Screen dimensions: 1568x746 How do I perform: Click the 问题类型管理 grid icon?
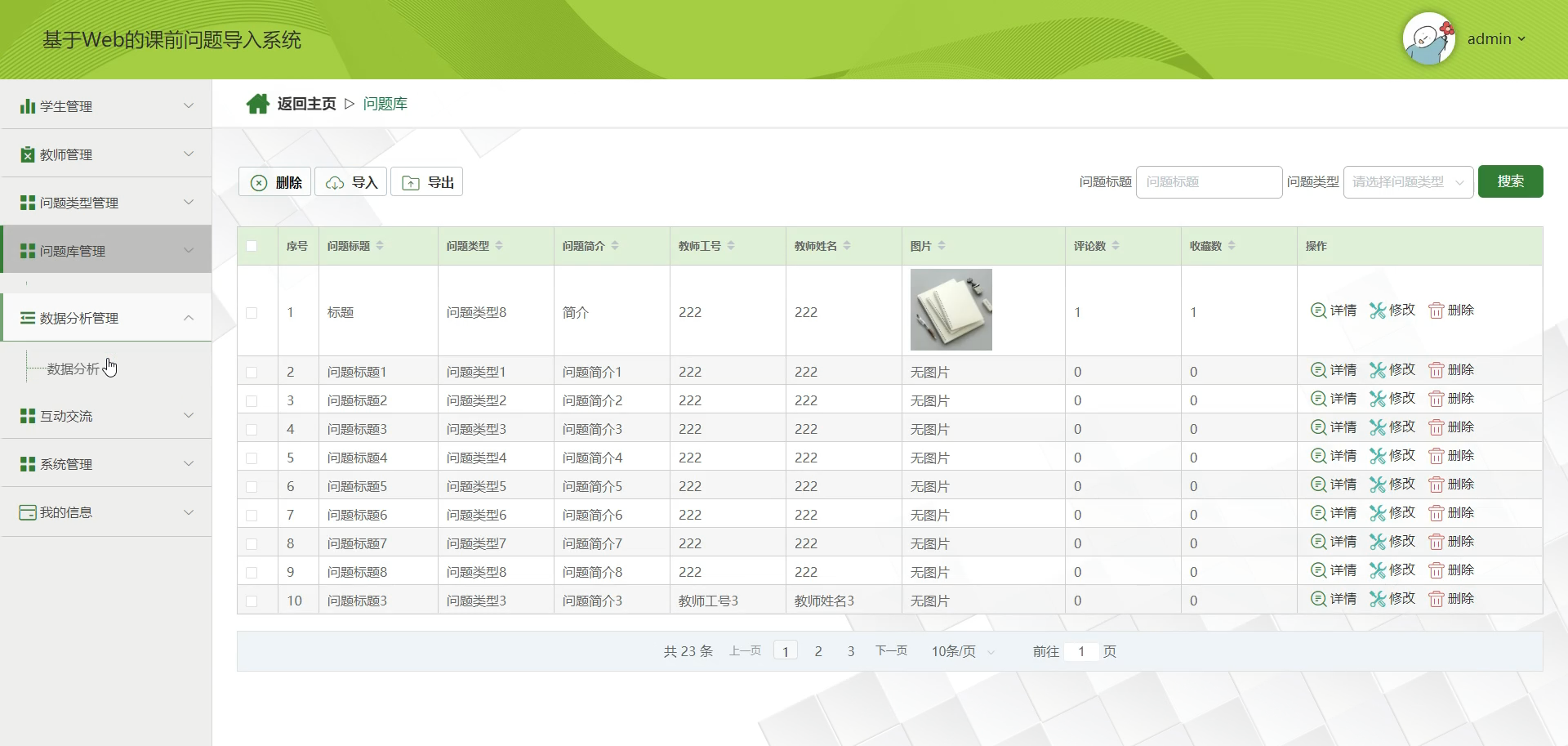(28, 203)
